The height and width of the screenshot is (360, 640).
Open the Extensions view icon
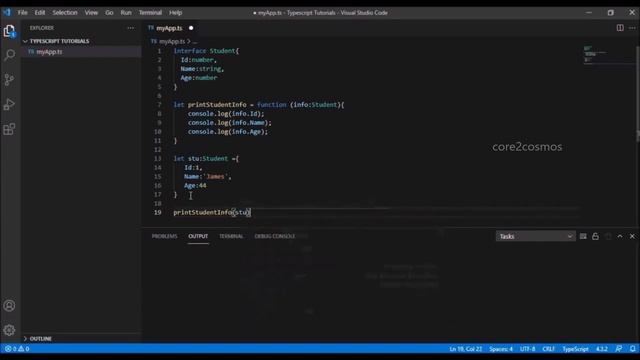point(9,129)
